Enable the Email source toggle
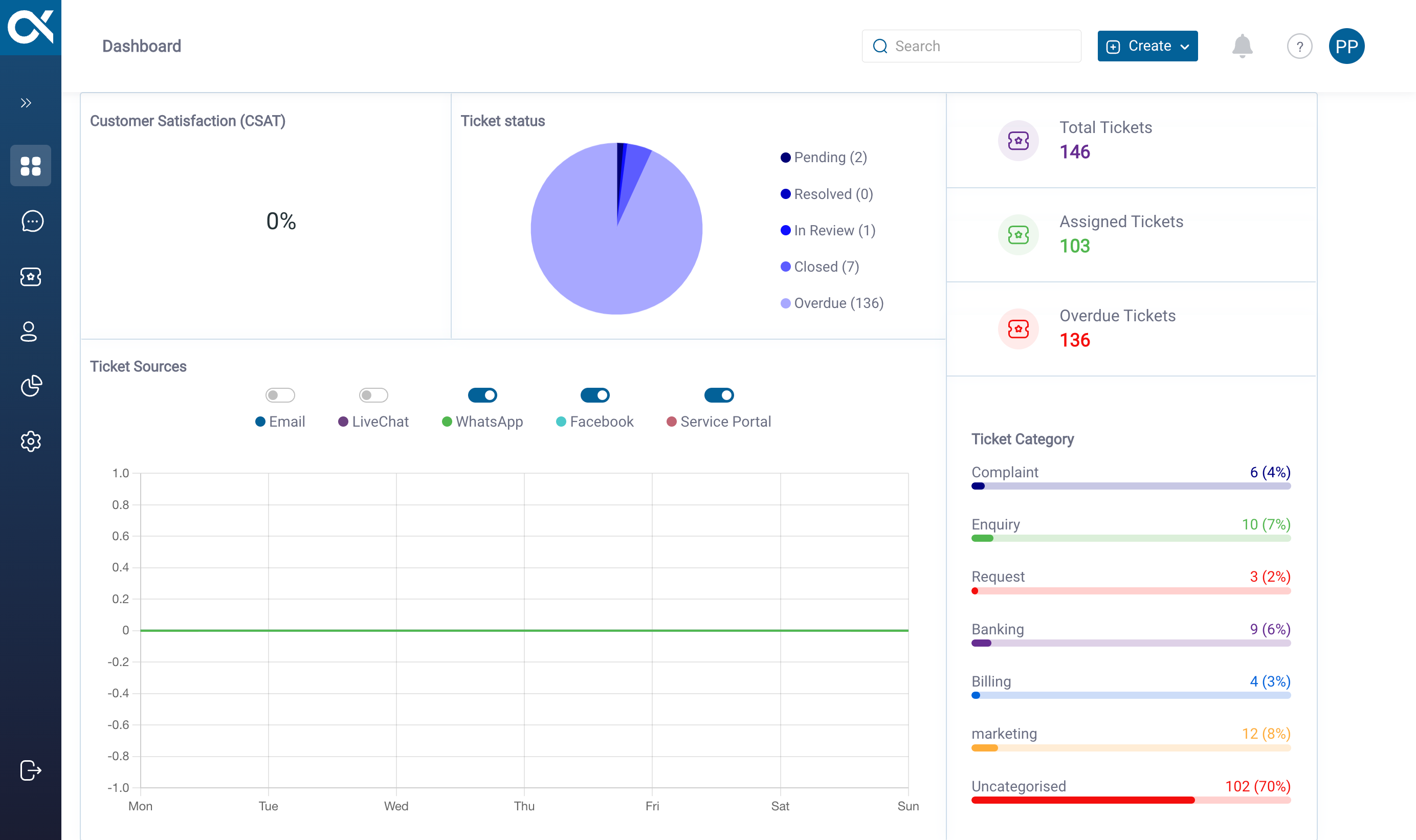1416x840 pixels. [x=280, y=395]
